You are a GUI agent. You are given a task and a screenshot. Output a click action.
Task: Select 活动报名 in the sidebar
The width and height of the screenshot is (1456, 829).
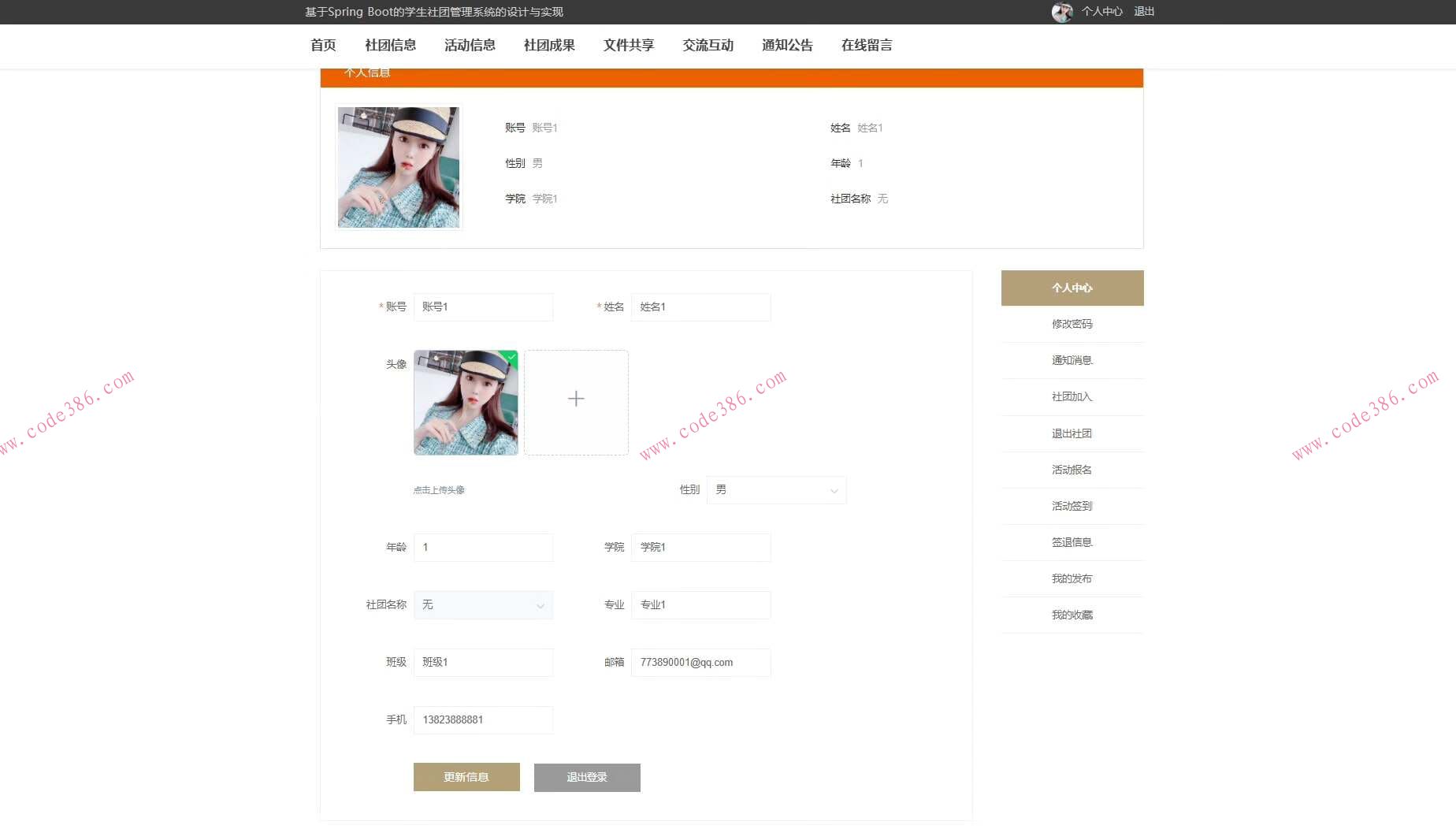(x=1072, y=470)
